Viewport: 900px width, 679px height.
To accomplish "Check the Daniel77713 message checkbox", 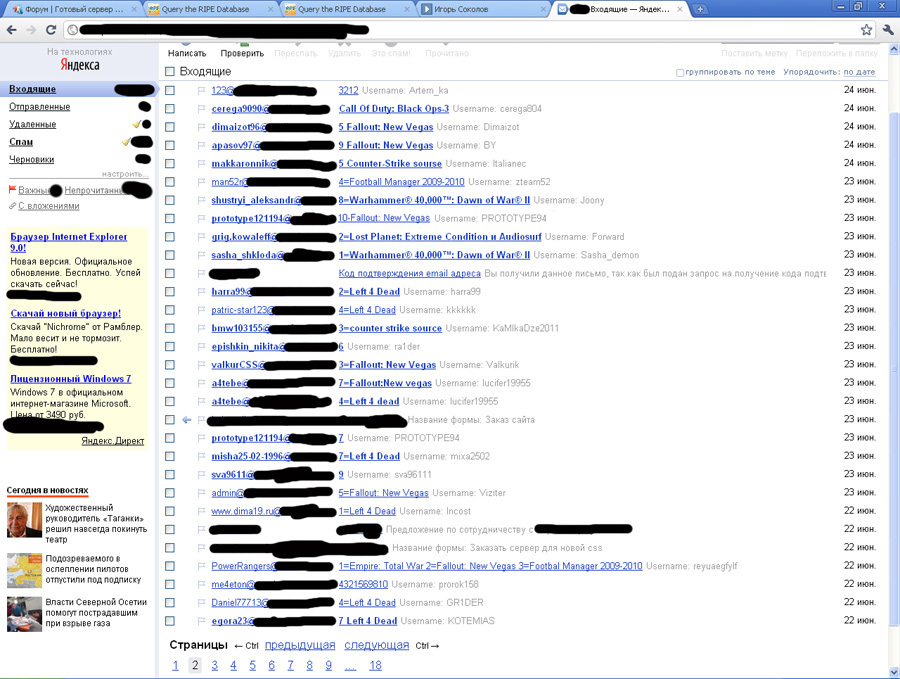I will click(169, 603).
